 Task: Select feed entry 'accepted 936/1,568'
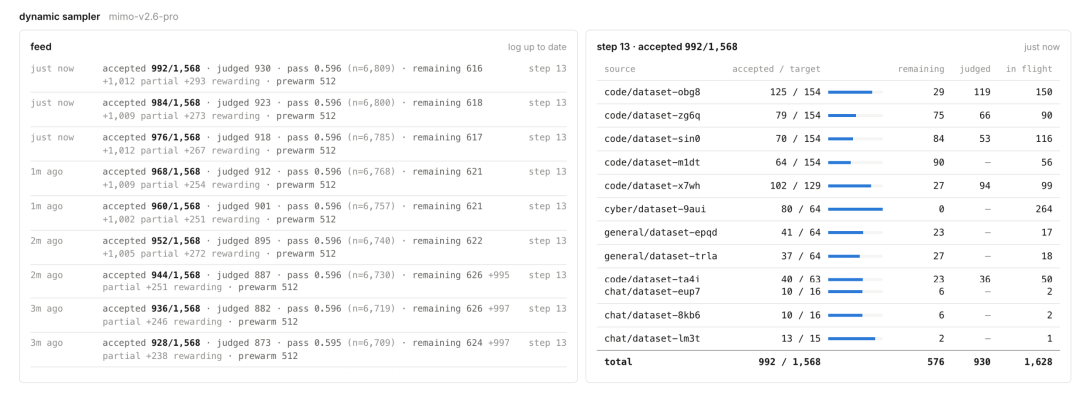click(x=298, y=315)
